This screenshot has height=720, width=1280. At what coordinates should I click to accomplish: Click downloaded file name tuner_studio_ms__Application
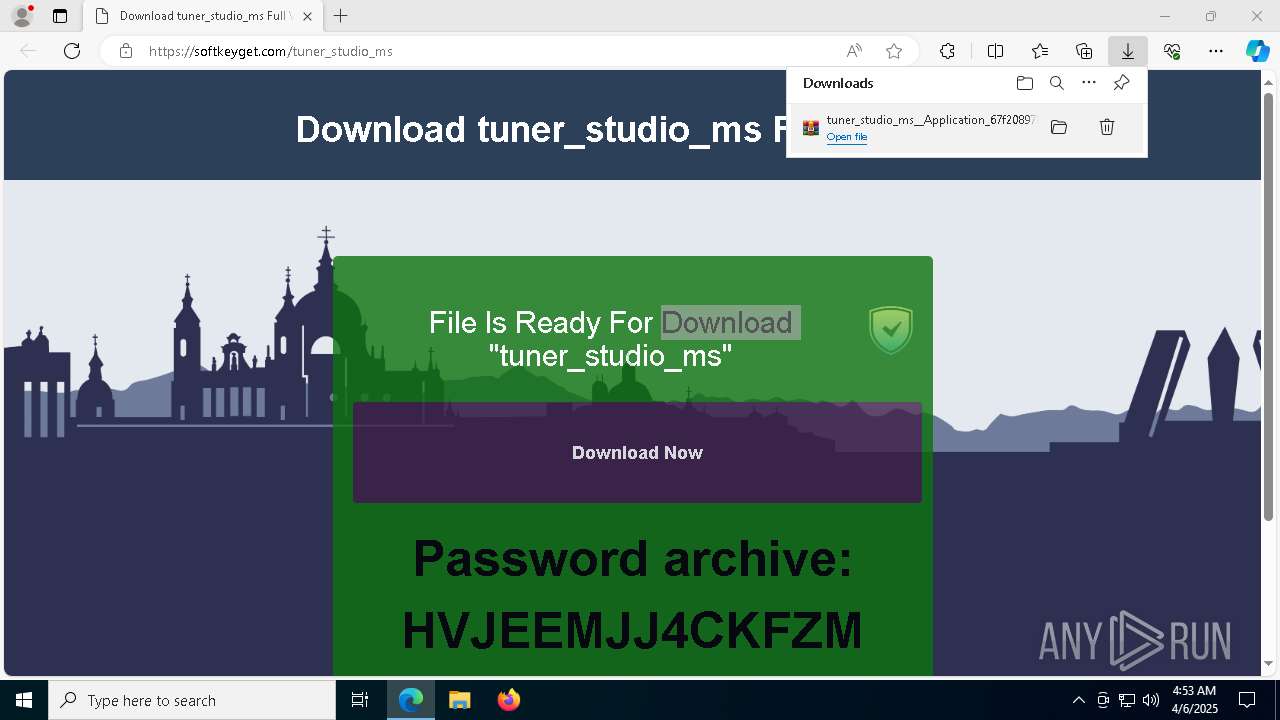931,120
